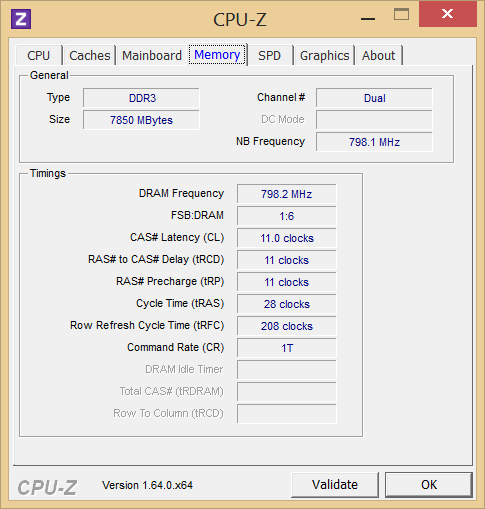Click the empty Row To Column field
Viewport: 485px width, 509px height.
pyautogui.click(x=287, y=414)
